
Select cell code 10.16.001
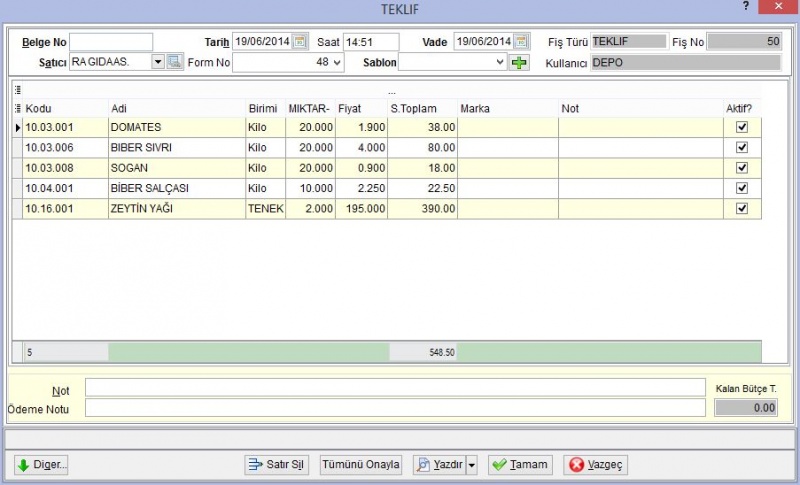coord(65,209)
